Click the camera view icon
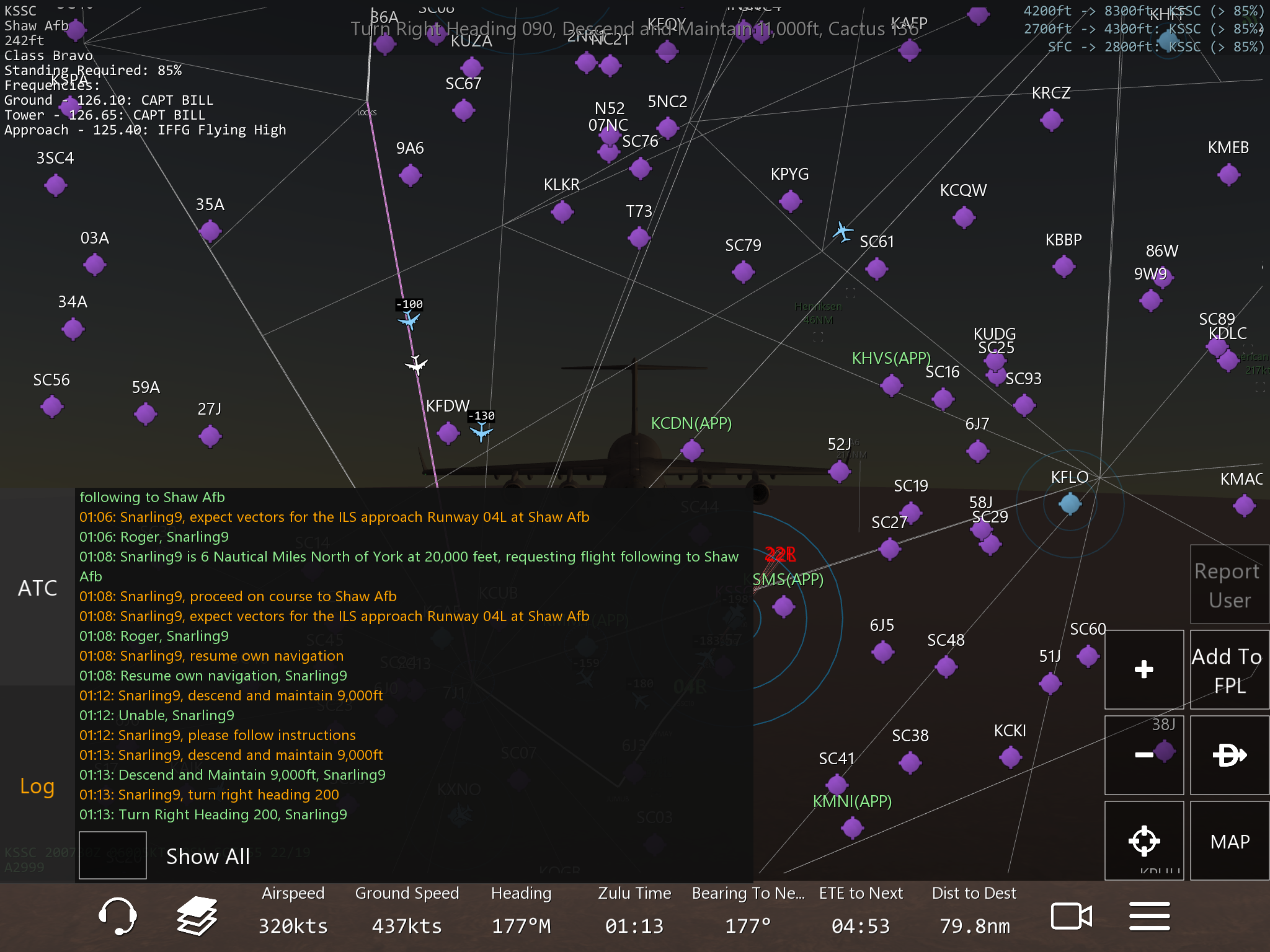The image size is (1270, 952). [x=1071, y=916]
